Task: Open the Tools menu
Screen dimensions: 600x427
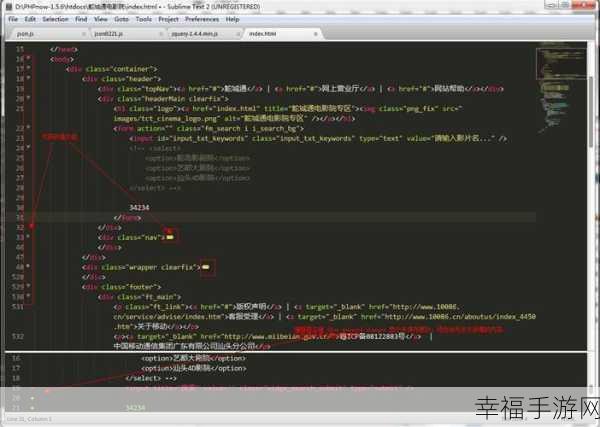Action: coord(144,19)
